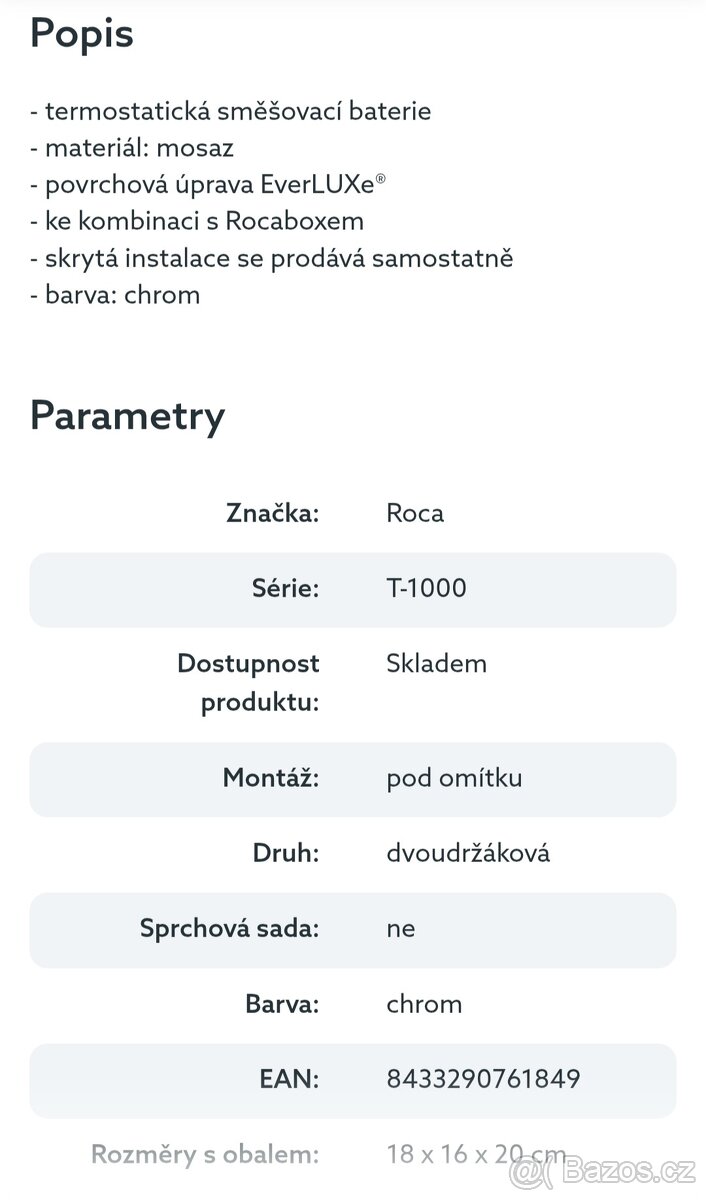Viewport: 706px width, 1200px height.
Task: Click the Popis heading
Action: click(81, 34)
